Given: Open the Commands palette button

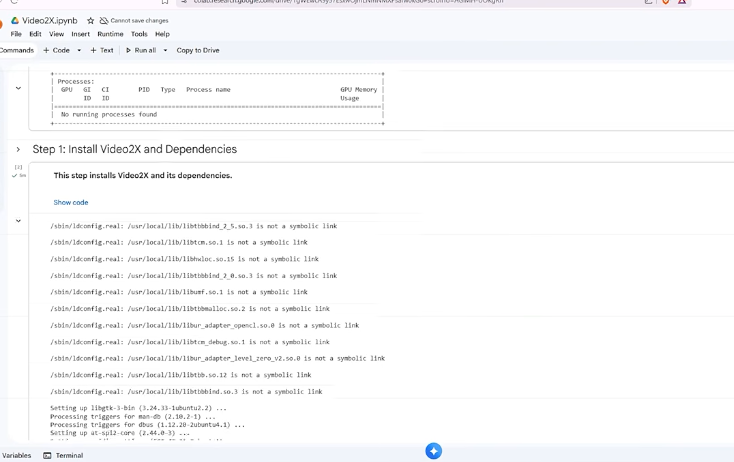Looking at the screenshot, I should tap(17, 50).
